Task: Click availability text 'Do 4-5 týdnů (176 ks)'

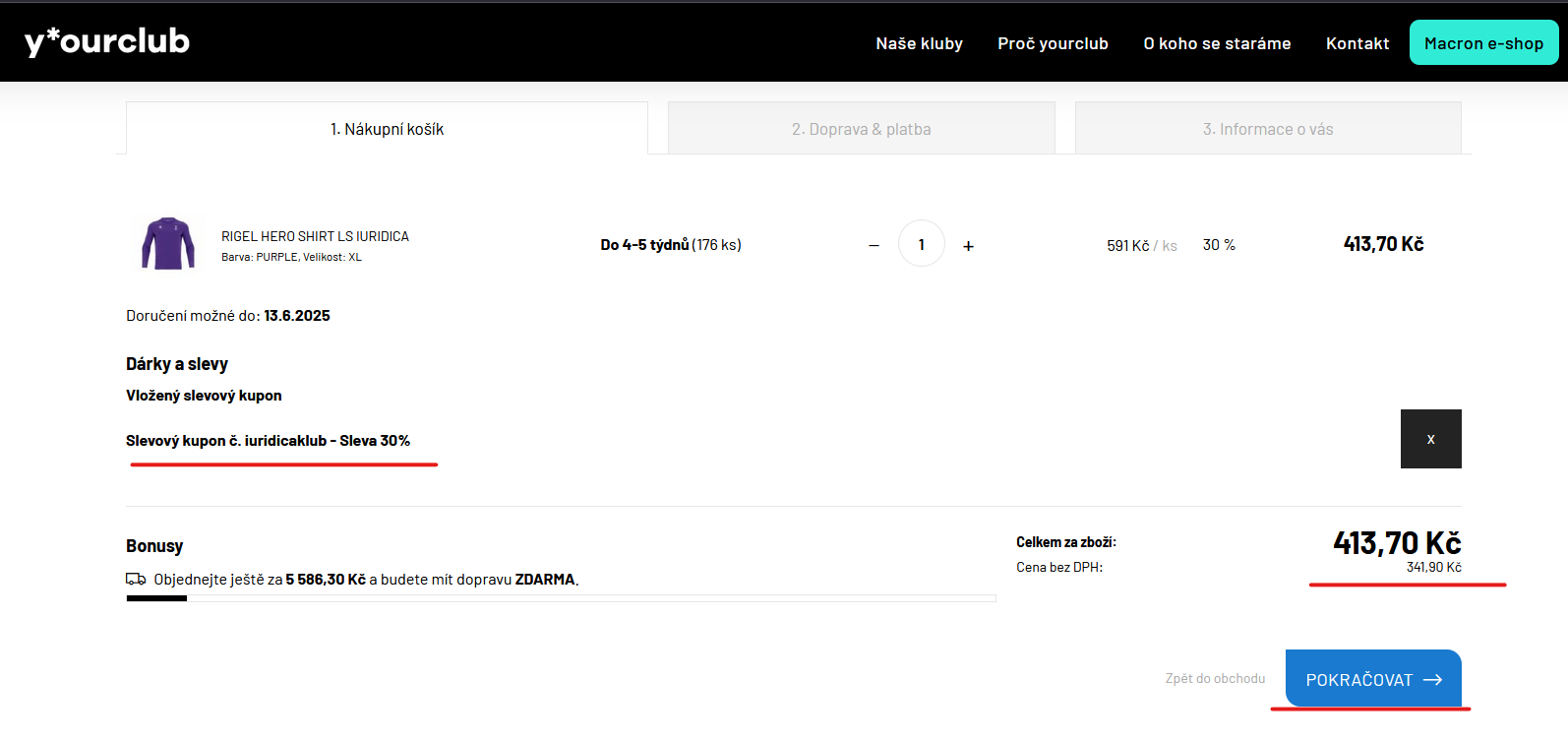Action: pos(671,244)
